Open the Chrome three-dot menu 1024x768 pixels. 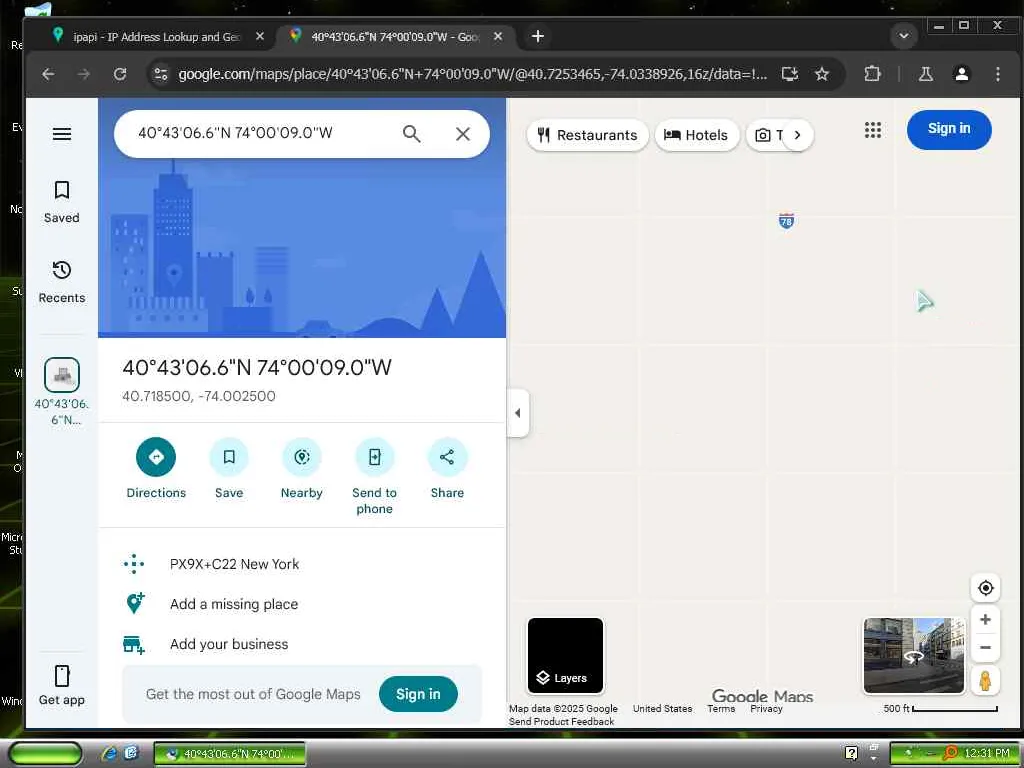pyautogui.click(x=998, y=74)
